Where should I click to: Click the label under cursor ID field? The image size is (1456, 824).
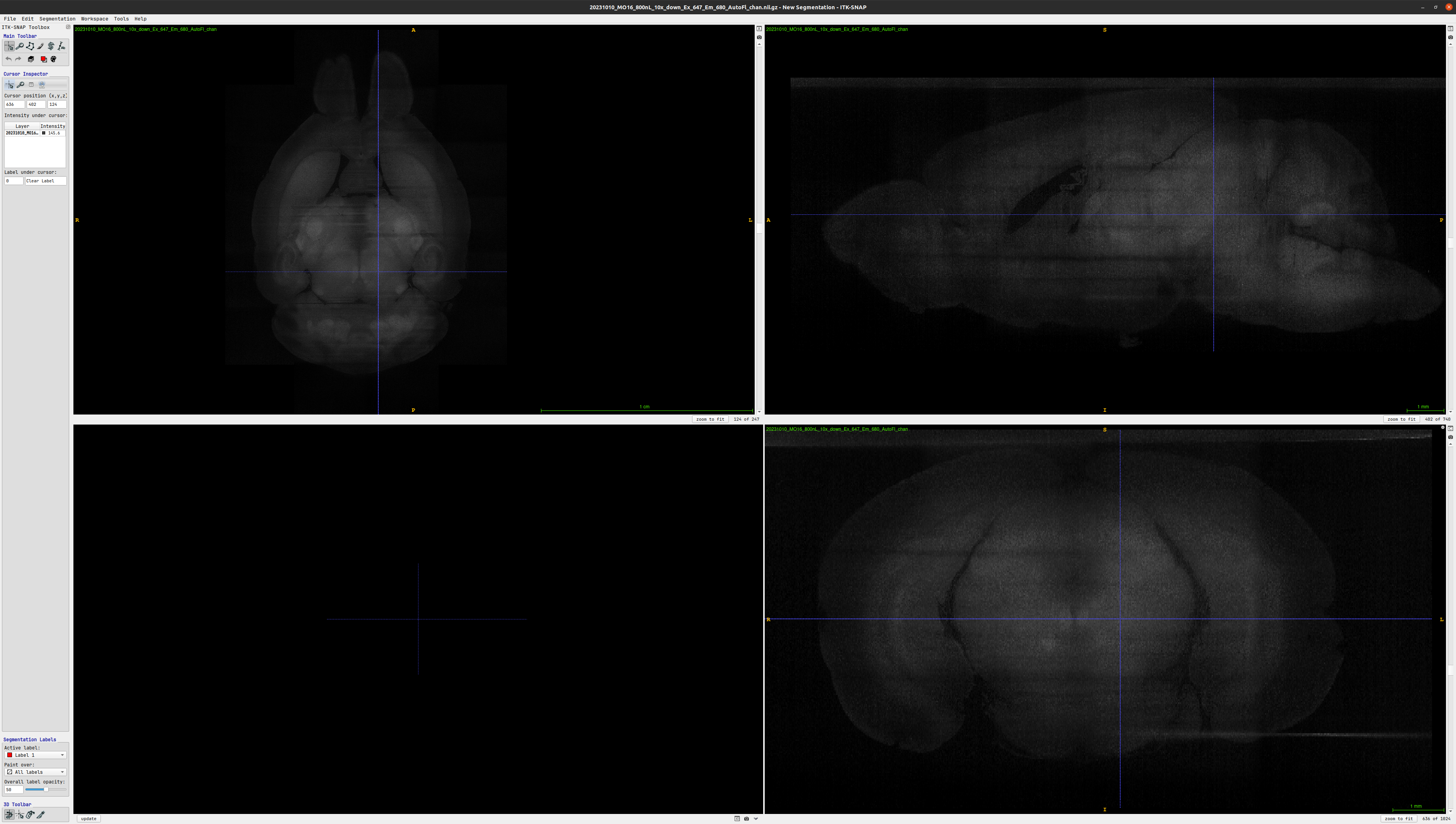[x=14, y=181]
